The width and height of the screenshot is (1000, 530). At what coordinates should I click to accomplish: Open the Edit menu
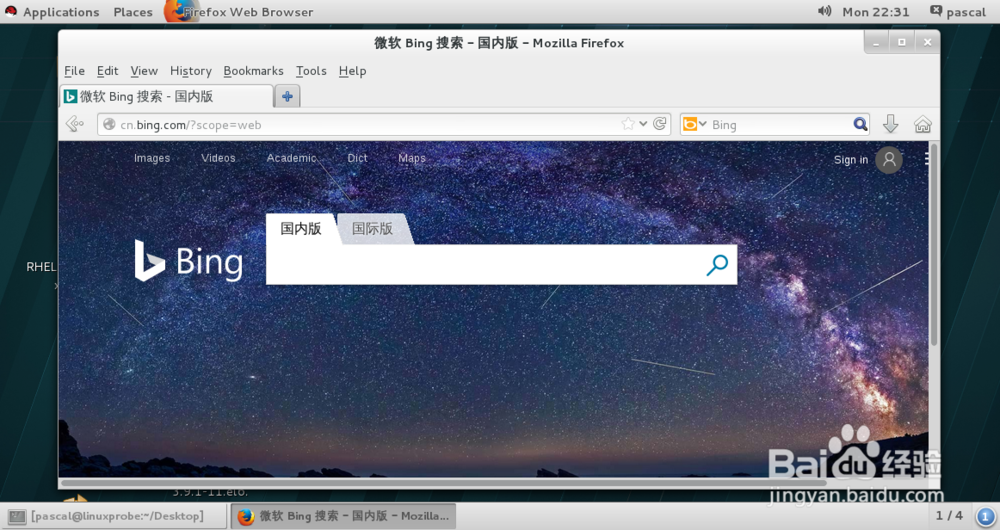(107, 71)
